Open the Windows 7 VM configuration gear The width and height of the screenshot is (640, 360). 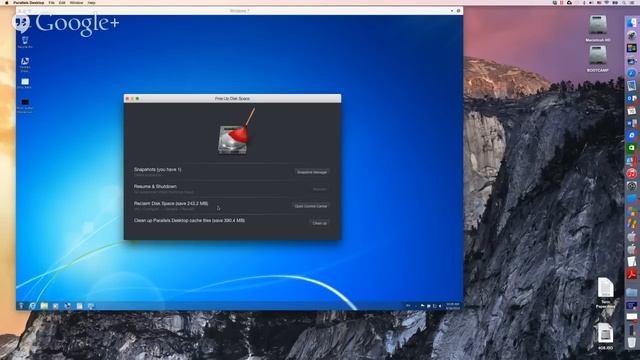458,11
